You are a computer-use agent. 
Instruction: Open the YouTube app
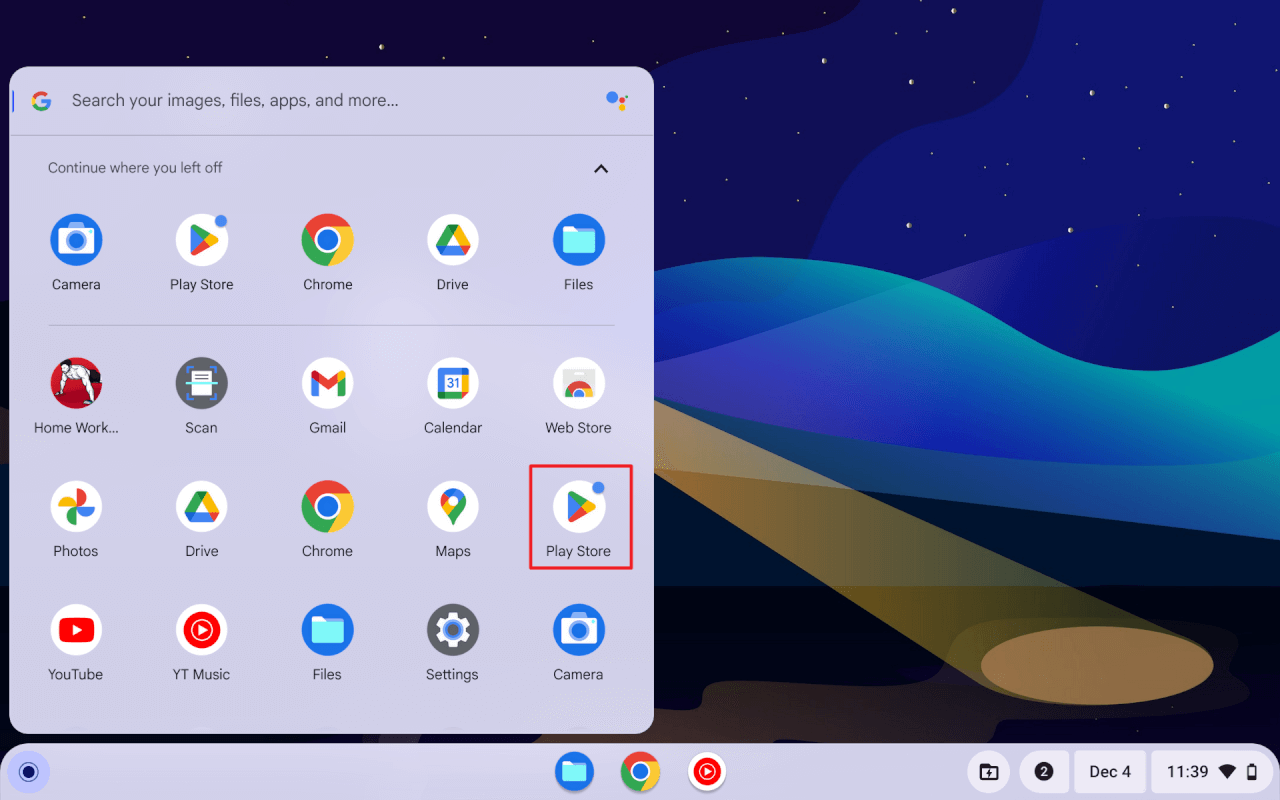tap(76, 630)
